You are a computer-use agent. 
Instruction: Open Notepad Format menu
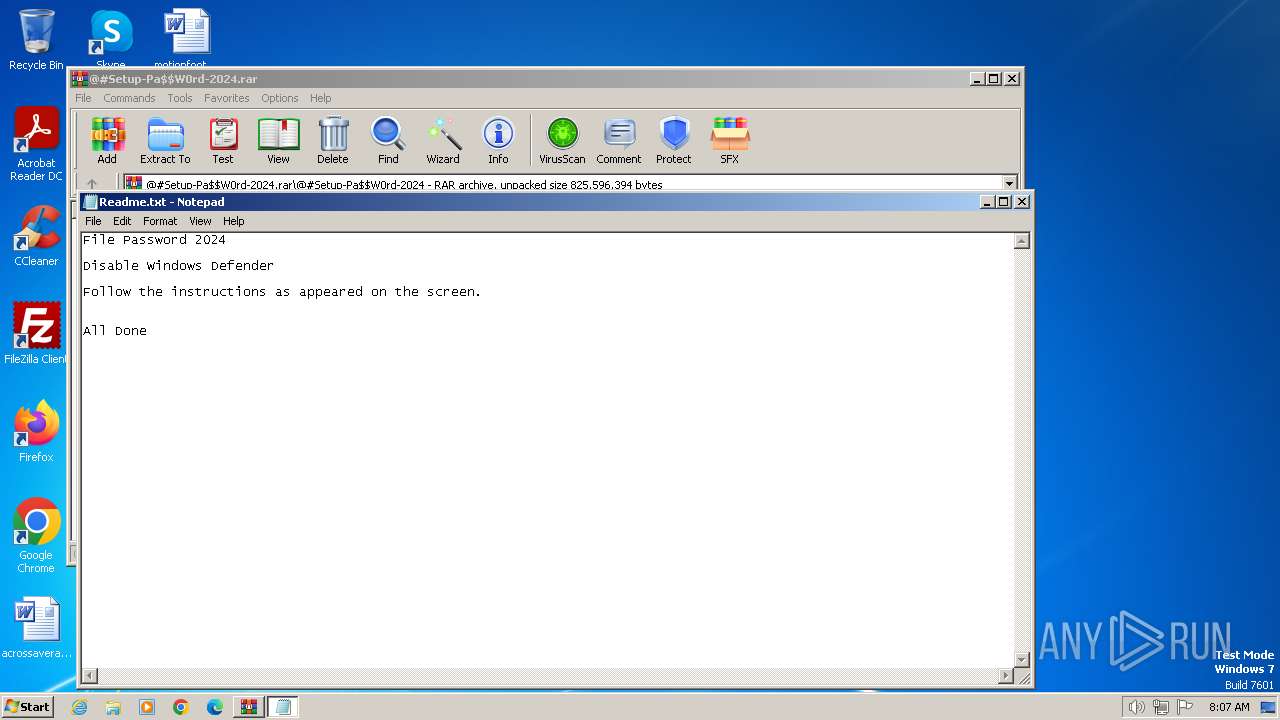(x=160, y=221)
